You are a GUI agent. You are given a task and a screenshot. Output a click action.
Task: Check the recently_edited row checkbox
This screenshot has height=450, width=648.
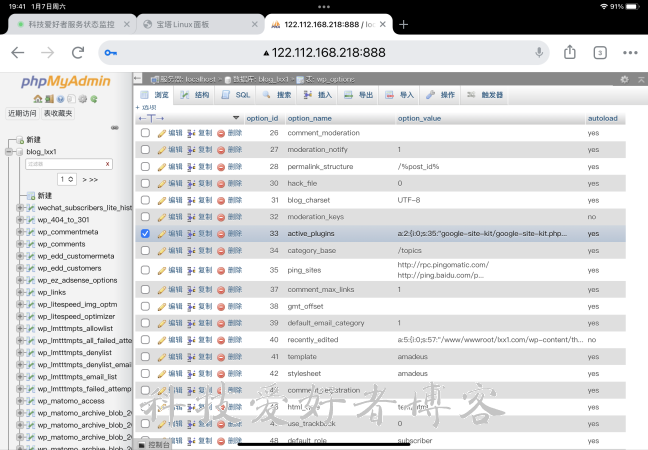coord(145,340)
